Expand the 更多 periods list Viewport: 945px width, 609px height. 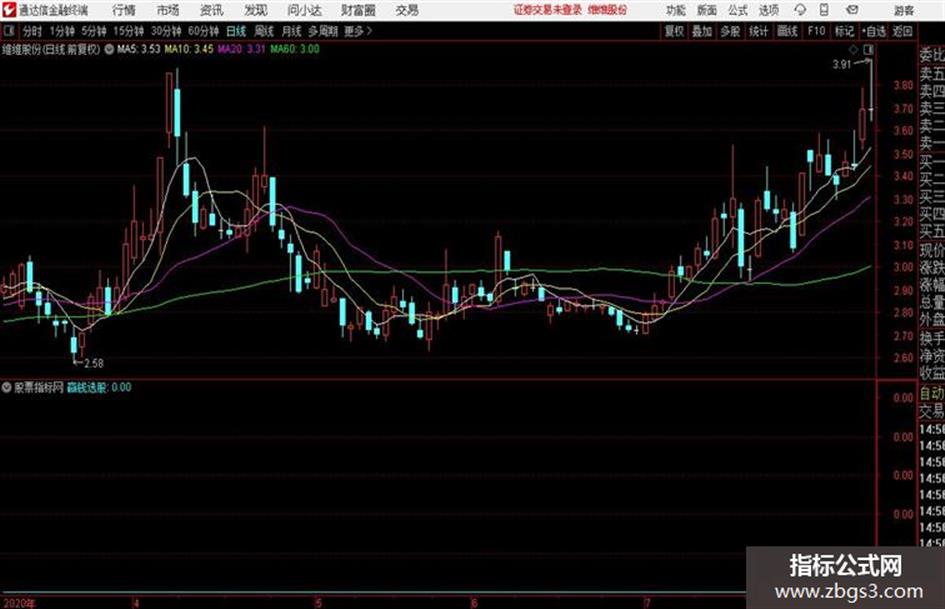coord(357,31)
